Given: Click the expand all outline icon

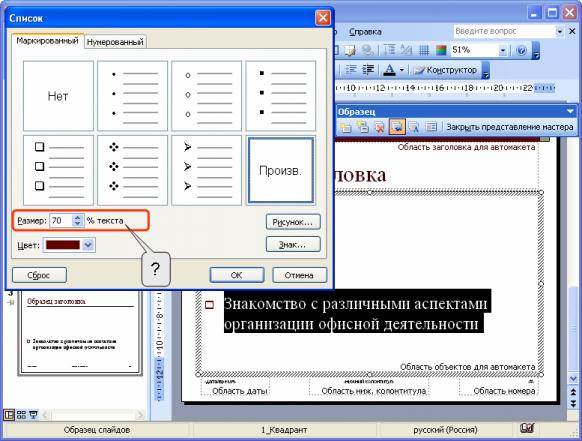Looking at the screenshot, I should (389, 50).
